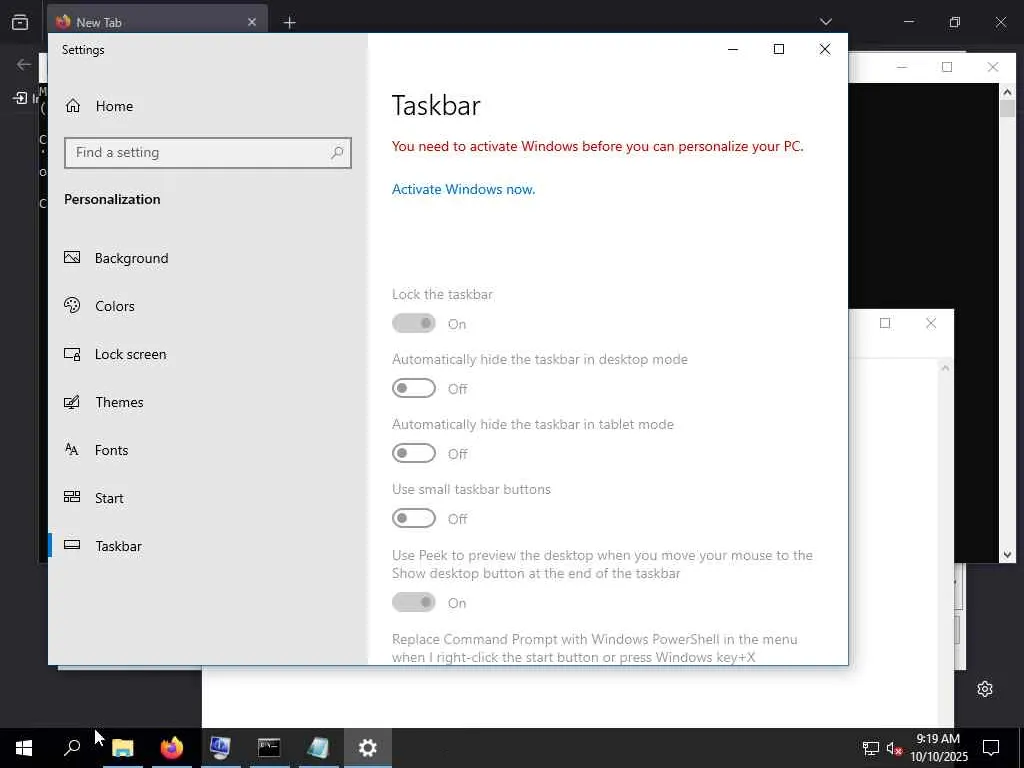Open the clock showing 9:19 AM
This screenshot has width=1024, height=768.
(938, 748)
